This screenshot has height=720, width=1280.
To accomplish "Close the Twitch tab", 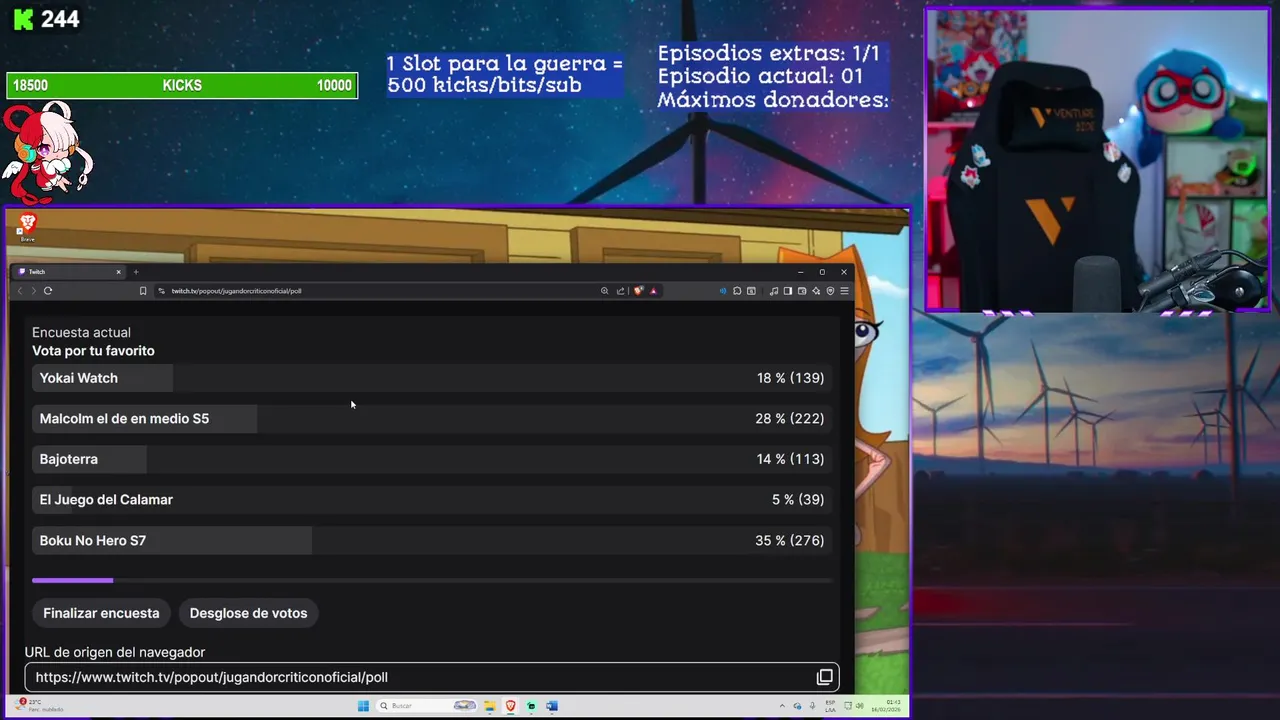I will [x=118, y=272].
